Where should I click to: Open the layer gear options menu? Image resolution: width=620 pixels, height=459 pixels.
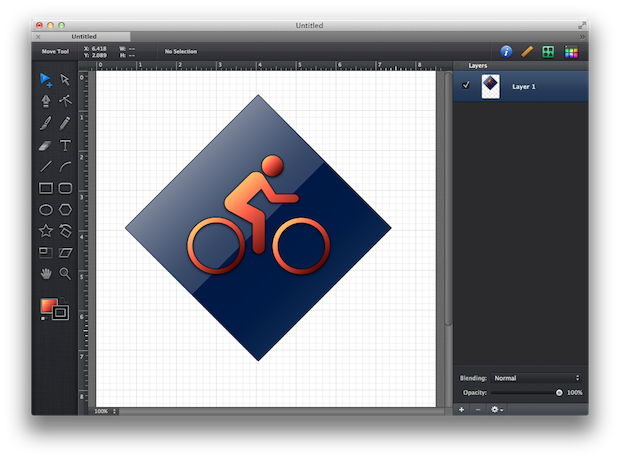click(x=497, y=410)
